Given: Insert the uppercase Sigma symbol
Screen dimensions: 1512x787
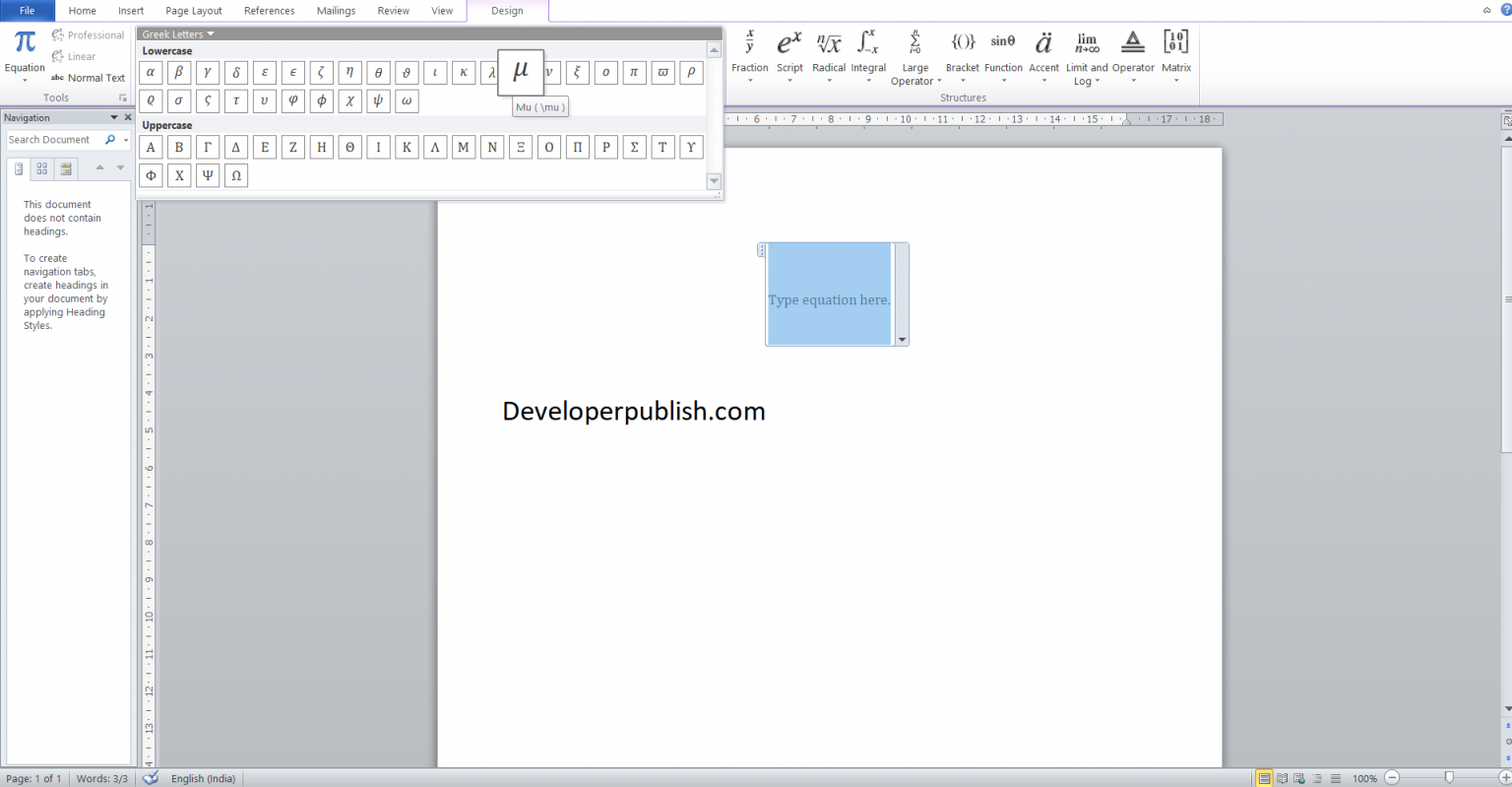Looking at the screenshot, I should pyautogui.click(x=634, y=147).
